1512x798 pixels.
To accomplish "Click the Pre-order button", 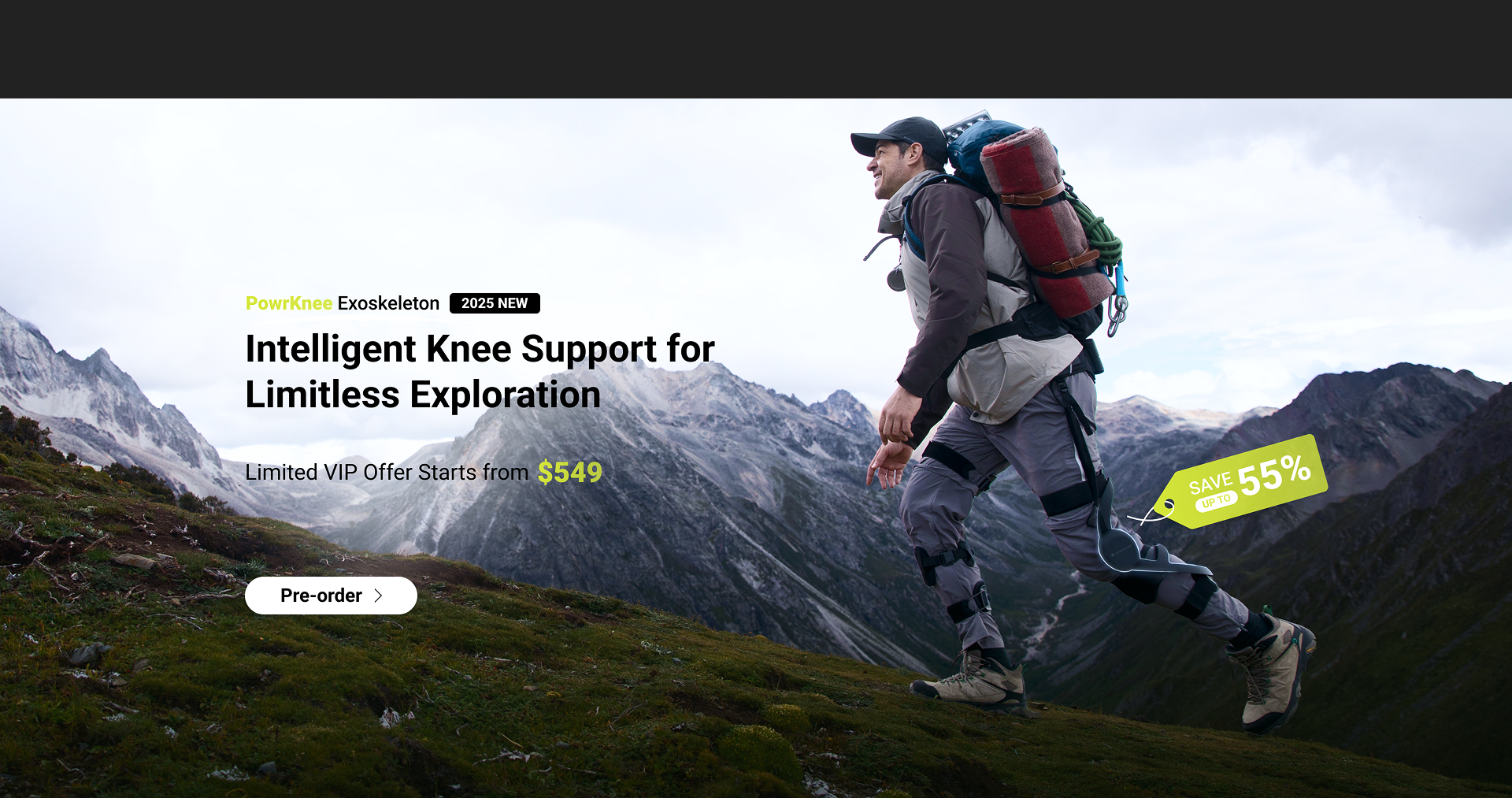I will tap(331, 596).
